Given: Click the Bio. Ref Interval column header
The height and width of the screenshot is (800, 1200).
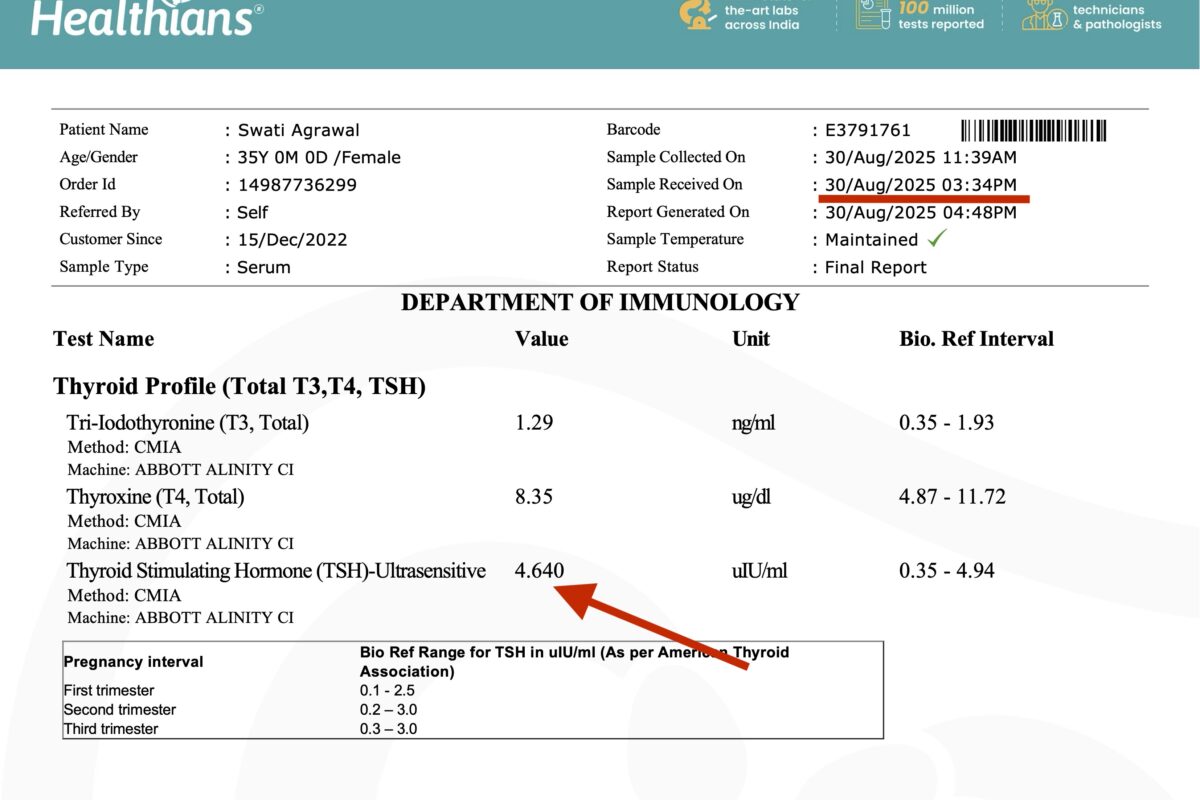Looking at the screenshot, I should [977, 339].
